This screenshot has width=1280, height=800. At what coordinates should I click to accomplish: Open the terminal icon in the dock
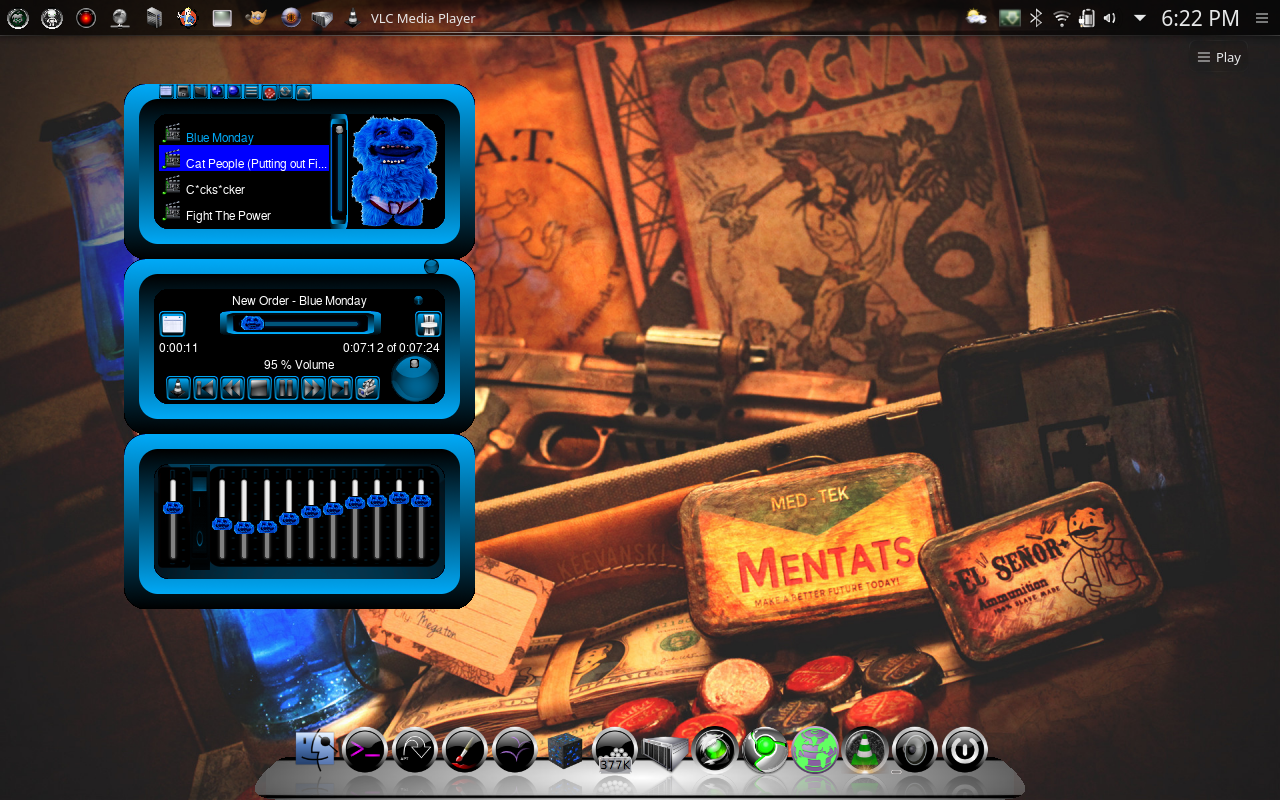(x=365, y=751)
